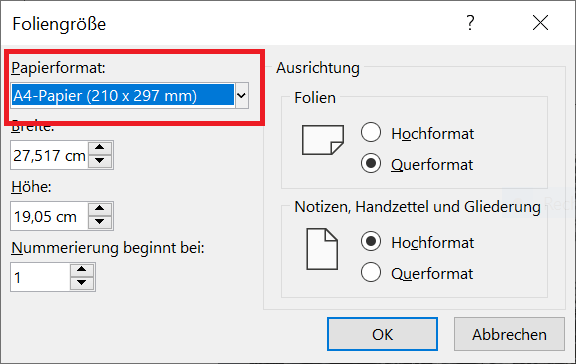Click the Höhe label
The width and height of the screenshot is (576, 364).
[x=32, y=187]
